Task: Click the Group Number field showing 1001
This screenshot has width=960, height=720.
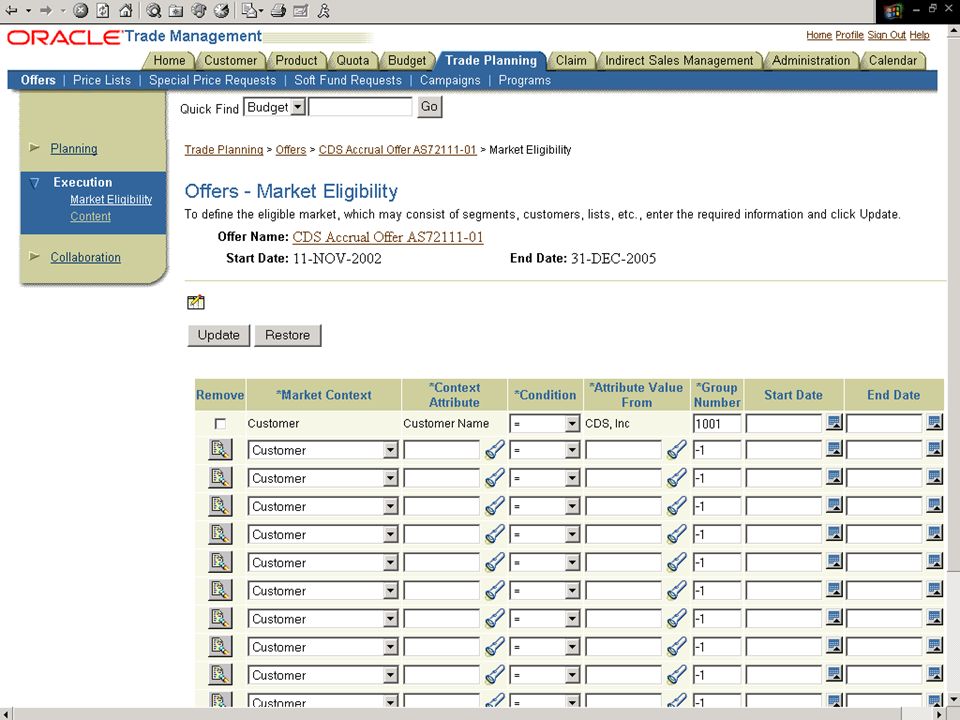Action: pyautogui.click(x=717, y=423)
